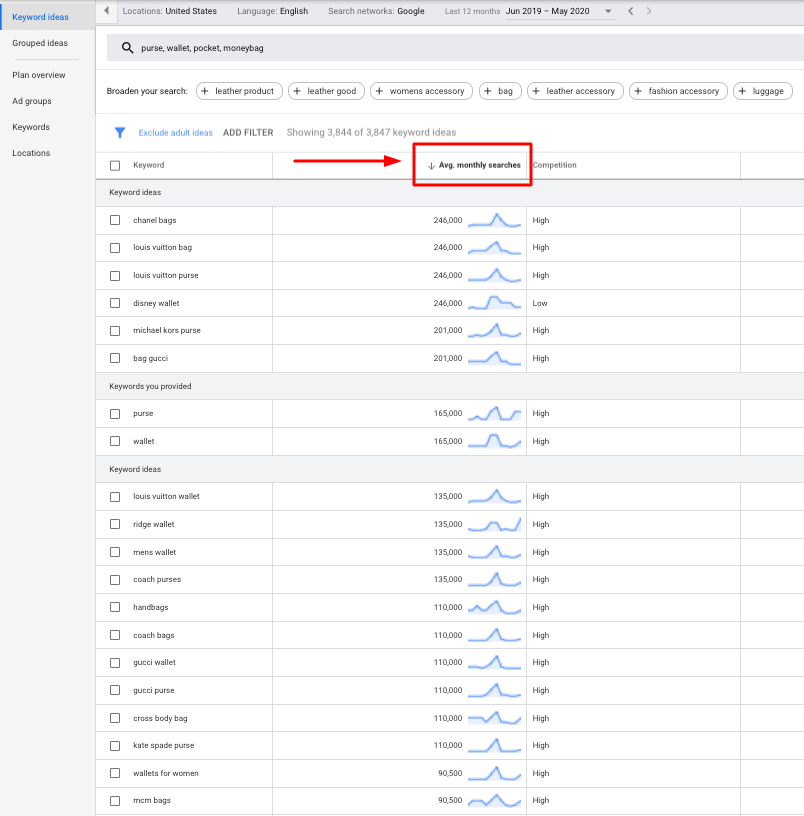Open Plan overview from the sidebar

(38, 74)
